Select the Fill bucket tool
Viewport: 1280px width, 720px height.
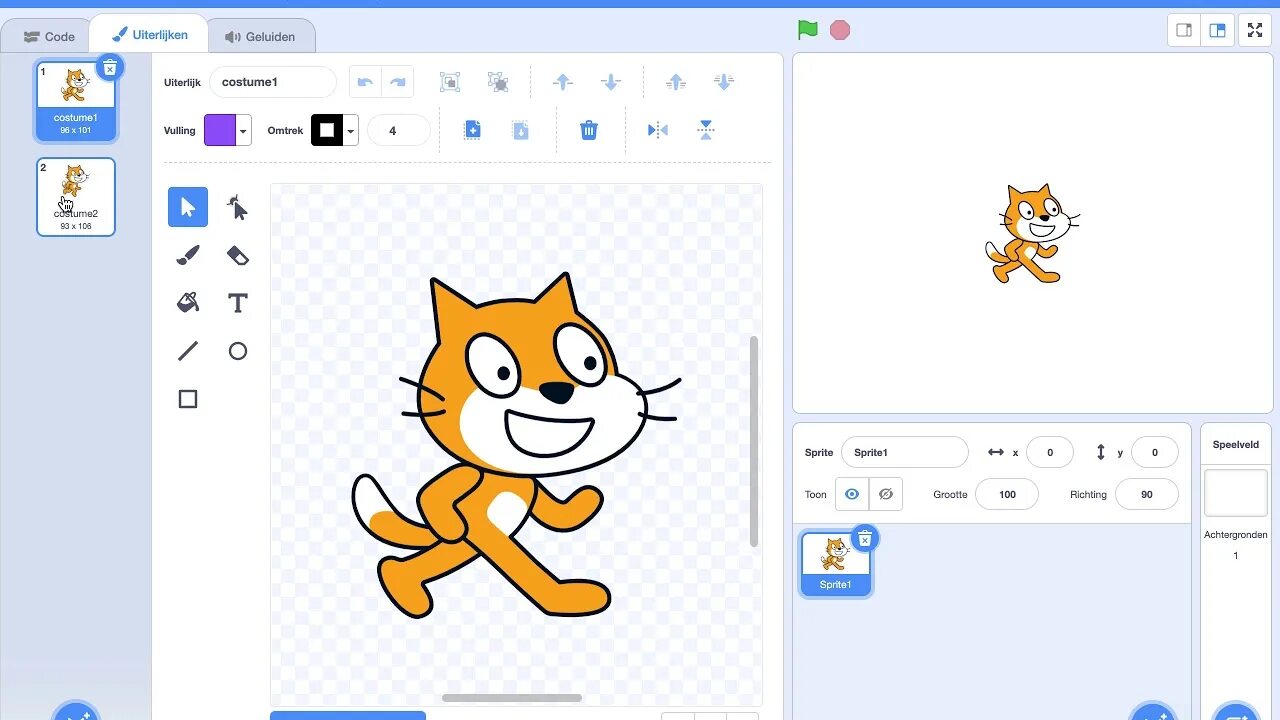tap(188, 303)
